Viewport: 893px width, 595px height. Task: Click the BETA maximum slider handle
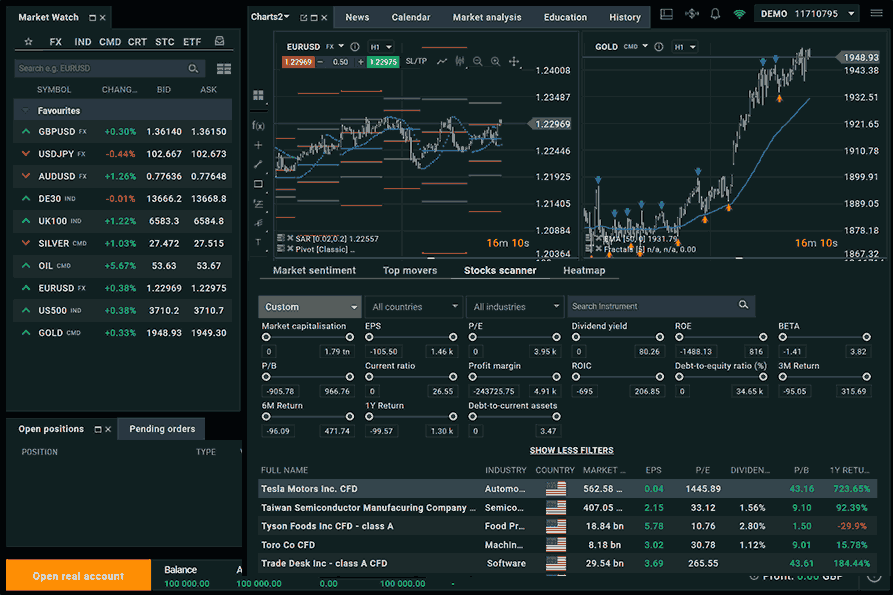(x=866, y=337)
